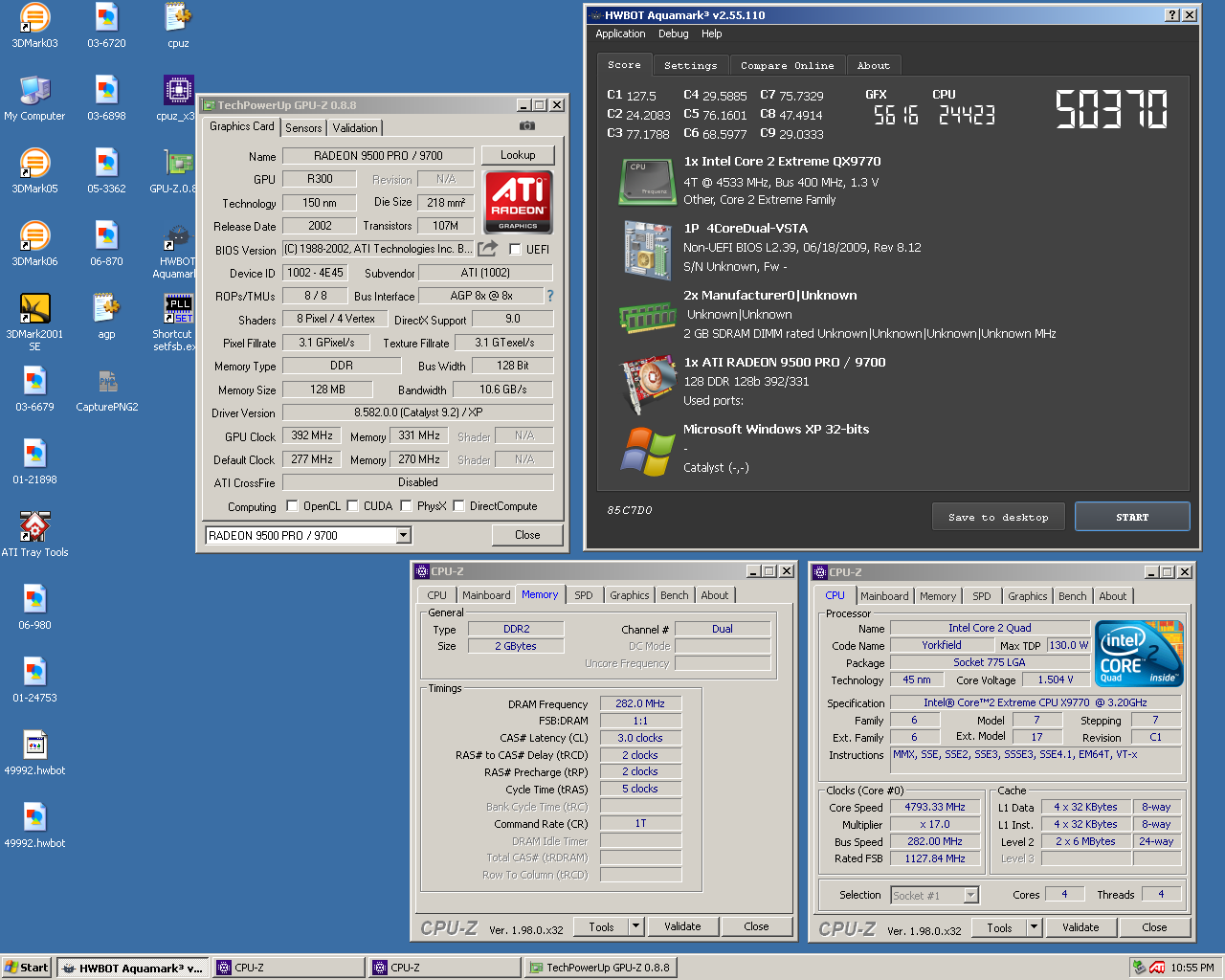Click the Aquamark title bar help button
Image resolution: width=1225 pixels, height=980 pixels.
[1172, 14]
